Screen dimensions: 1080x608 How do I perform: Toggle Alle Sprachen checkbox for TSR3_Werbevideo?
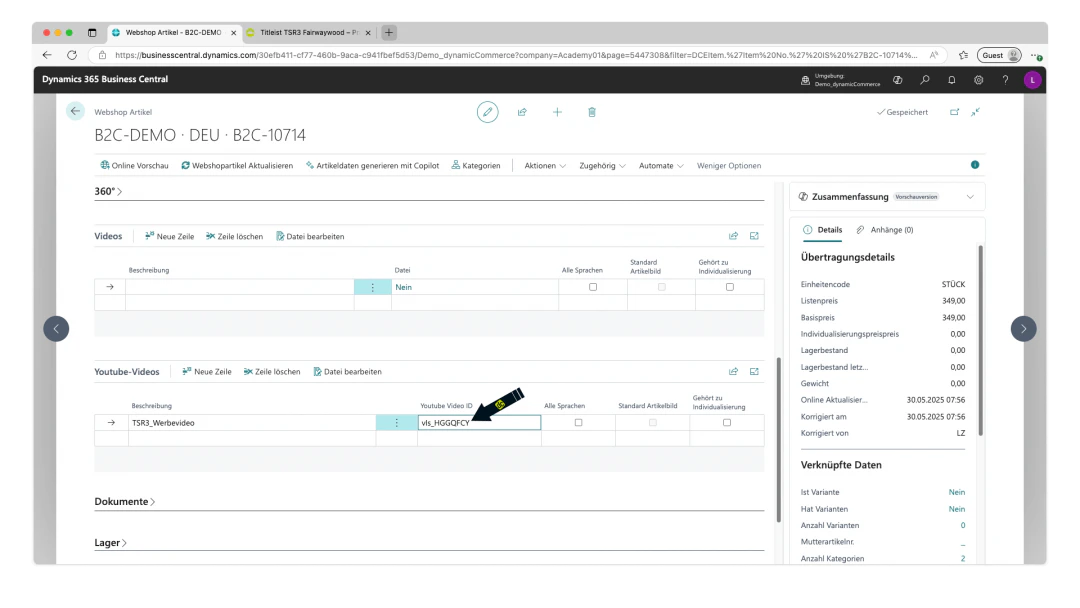pos(578,423)
